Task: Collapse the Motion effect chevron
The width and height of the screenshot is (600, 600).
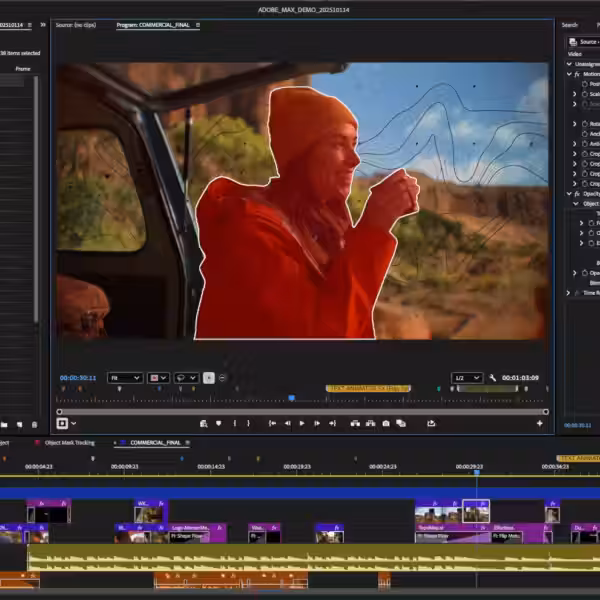Action: [569, 74]
